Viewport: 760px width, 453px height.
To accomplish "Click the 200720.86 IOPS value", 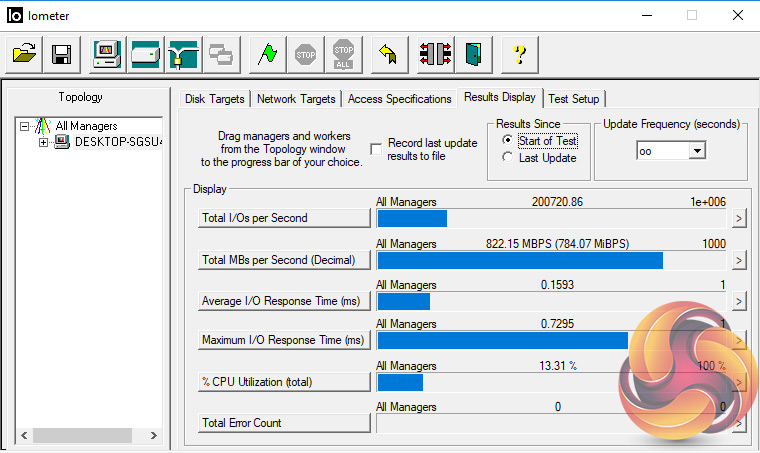I will [557, 202].
